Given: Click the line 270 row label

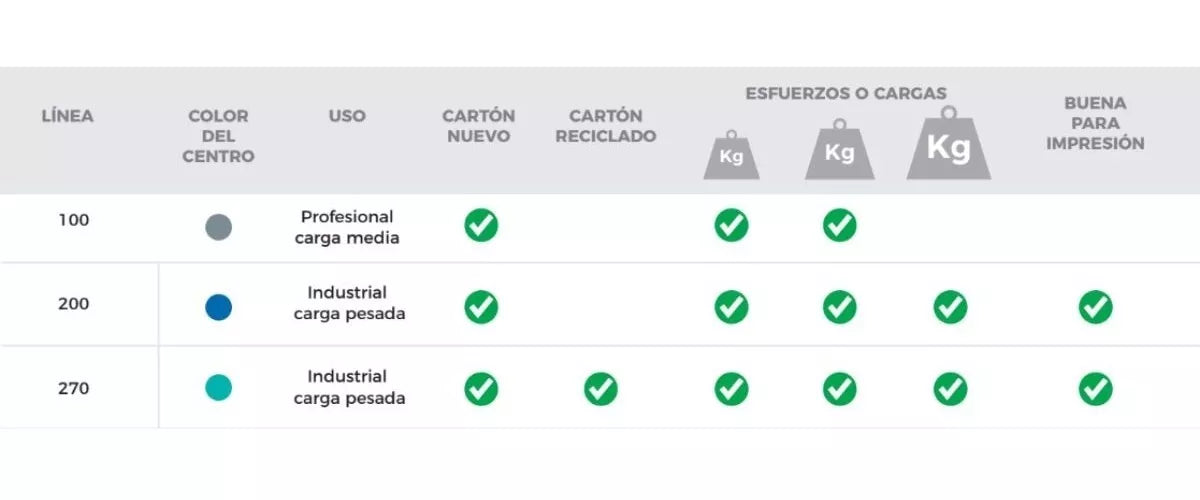Looking at the screenshot, I should coord(74,388).
